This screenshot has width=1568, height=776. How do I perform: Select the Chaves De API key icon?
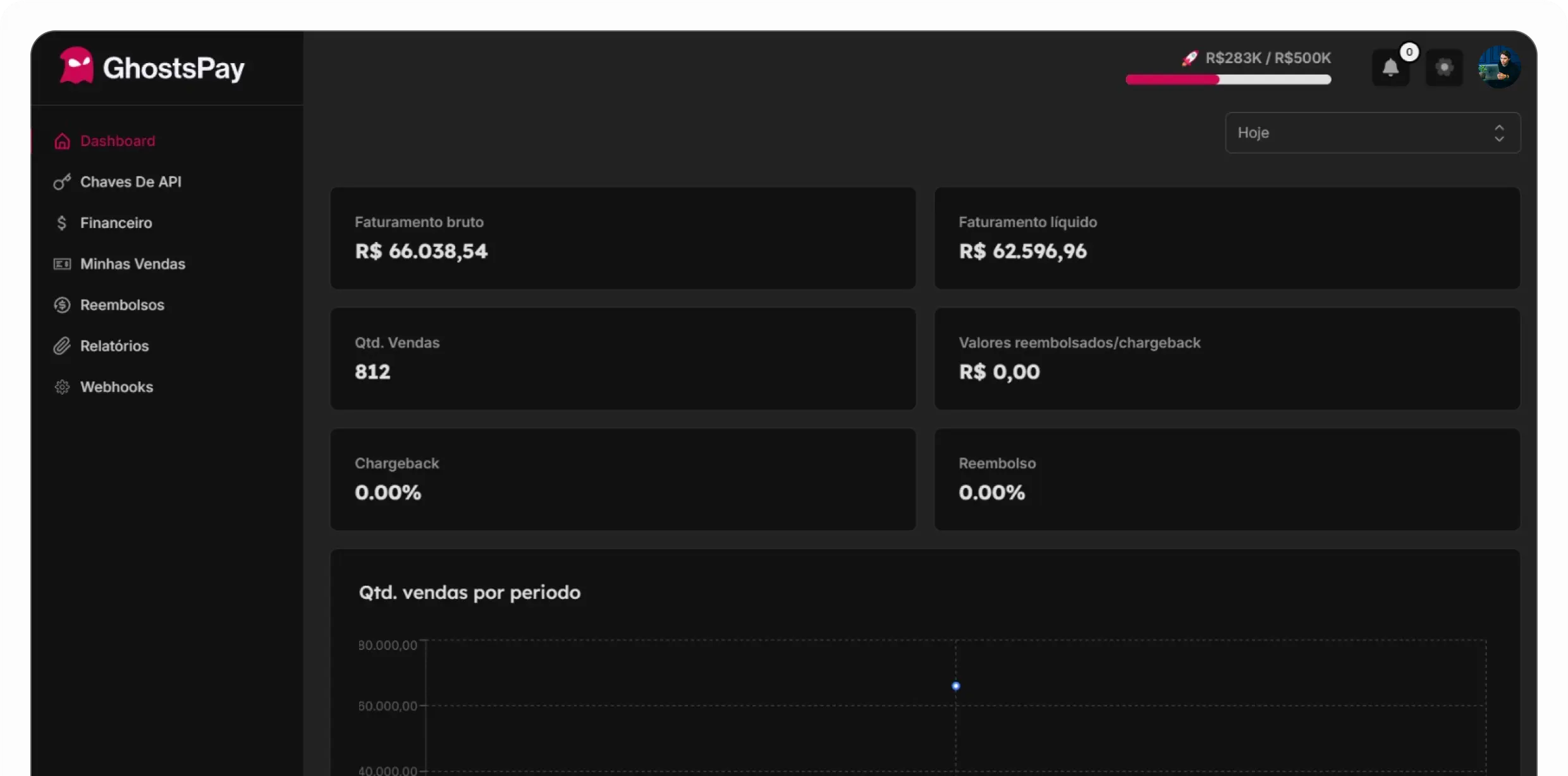point(61,181)
